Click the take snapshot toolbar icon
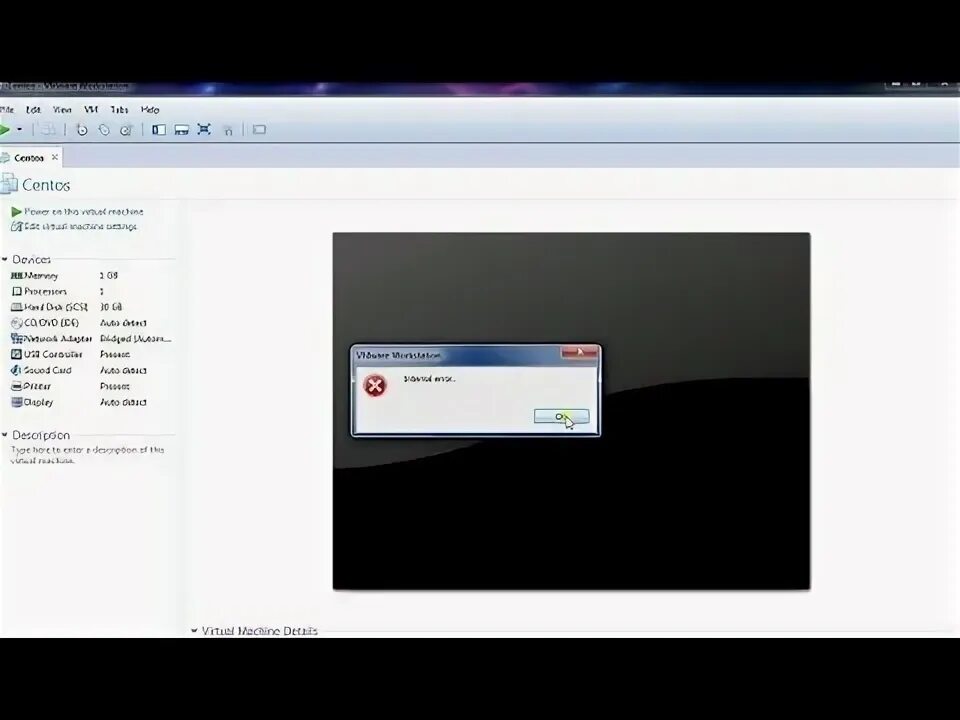Image resolution: width=960 pixels, height=720 pixels. pos(81,130)
